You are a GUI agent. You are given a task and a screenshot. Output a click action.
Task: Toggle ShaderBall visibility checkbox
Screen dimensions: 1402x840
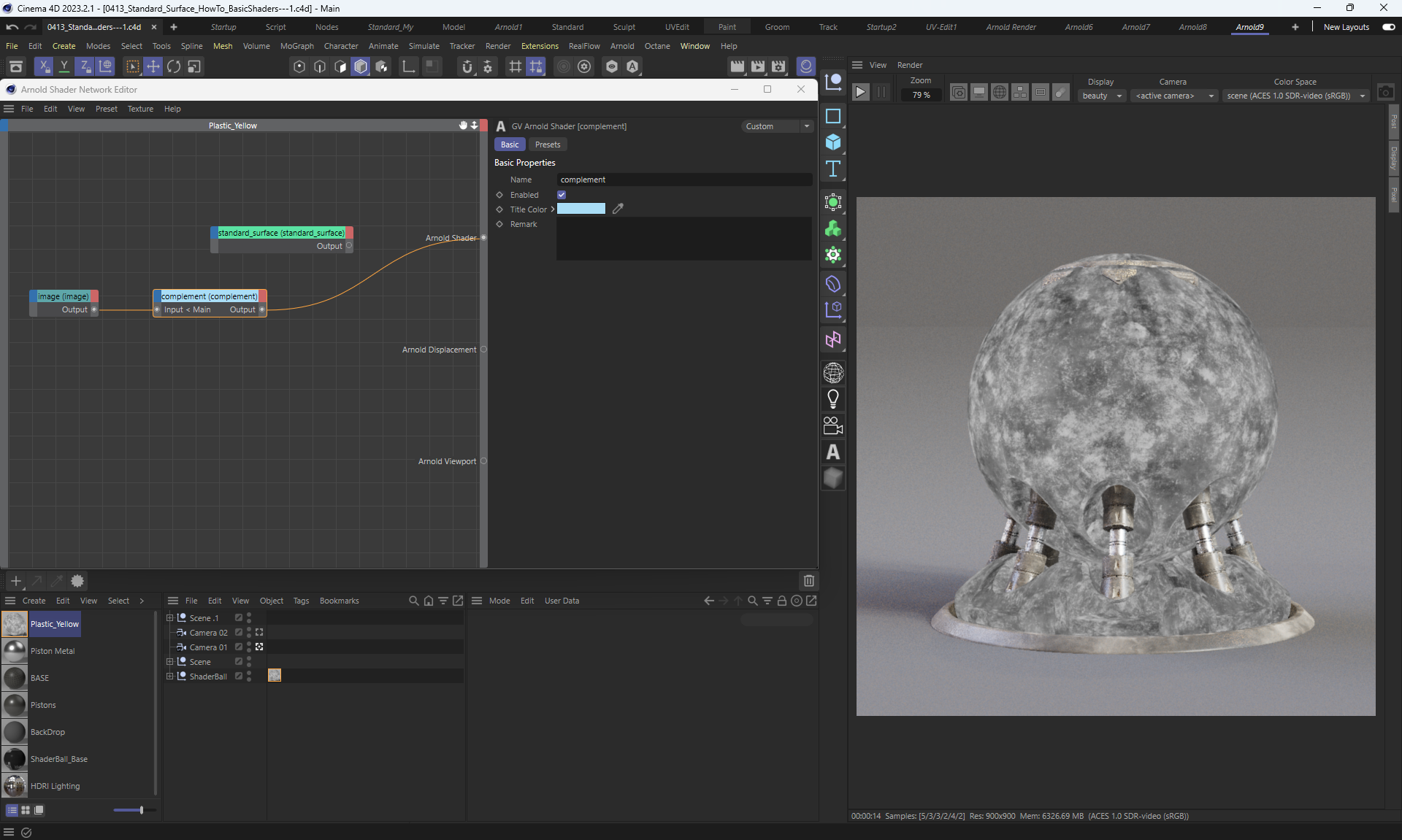(x=238, y=677)
